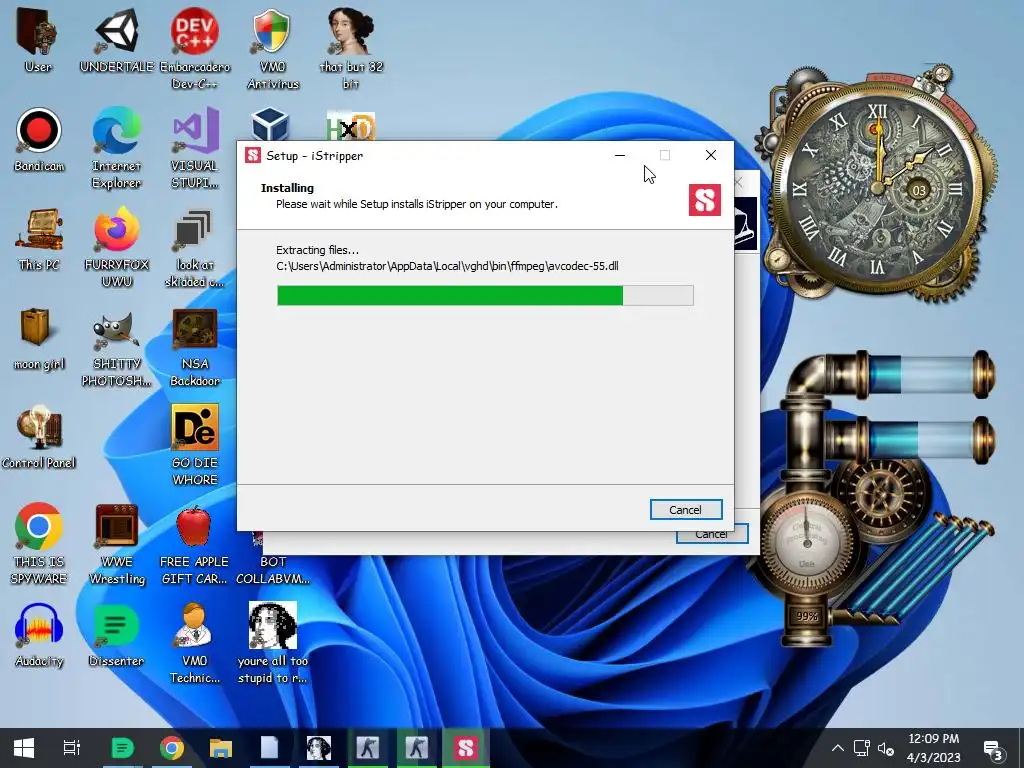This screenshot has width=1024, height=768.
Task: Open the clock showing 12:09 PM
Action: tap(934, 748)
